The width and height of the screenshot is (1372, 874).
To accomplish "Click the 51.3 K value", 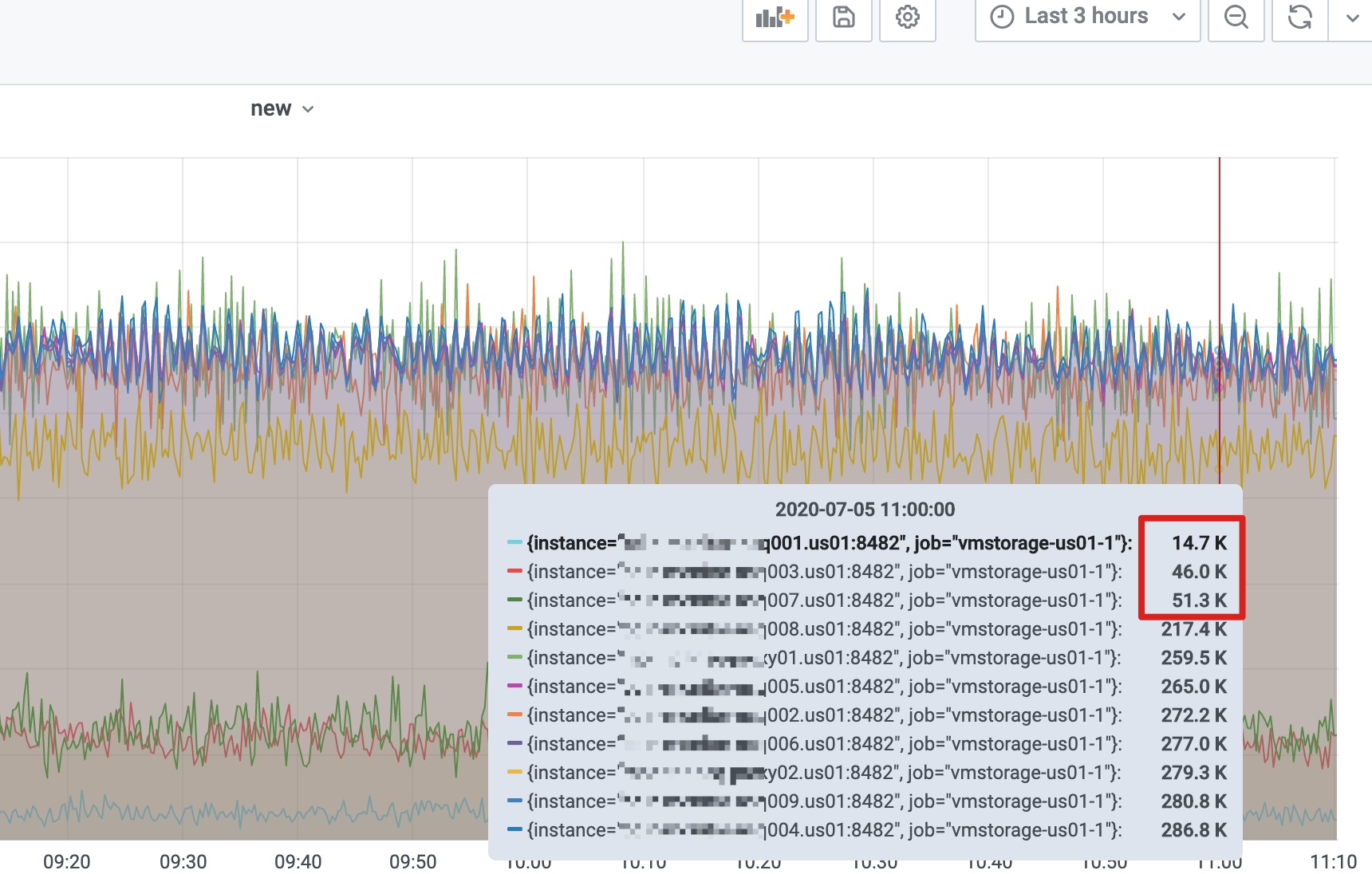I will pos(1199,600).
